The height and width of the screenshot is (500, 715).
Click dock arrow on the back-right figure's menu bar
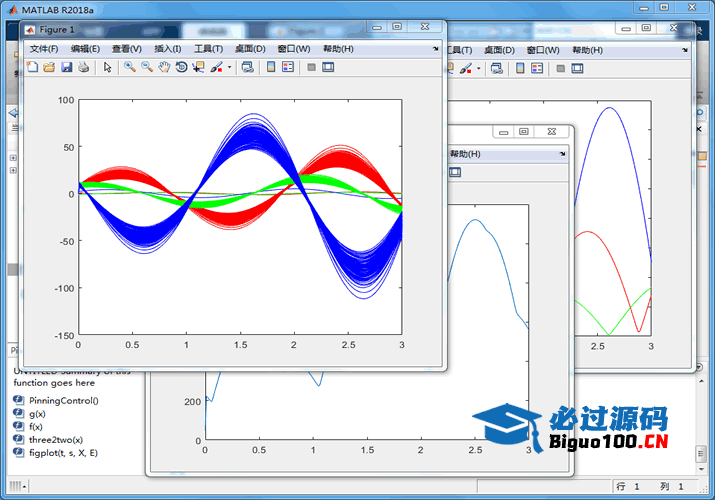[683, 50]
